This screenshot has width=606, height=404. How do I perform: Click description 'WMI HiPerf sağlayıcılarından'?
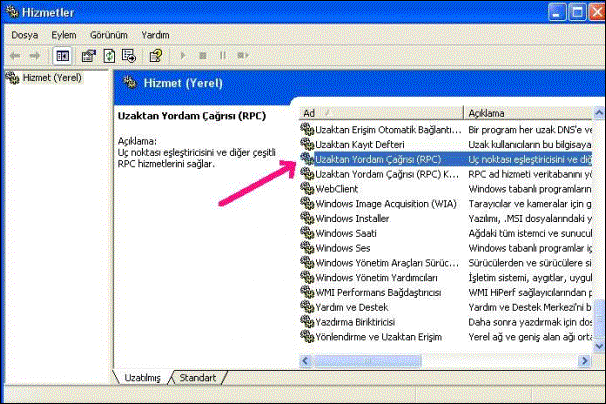coord(530,293)
